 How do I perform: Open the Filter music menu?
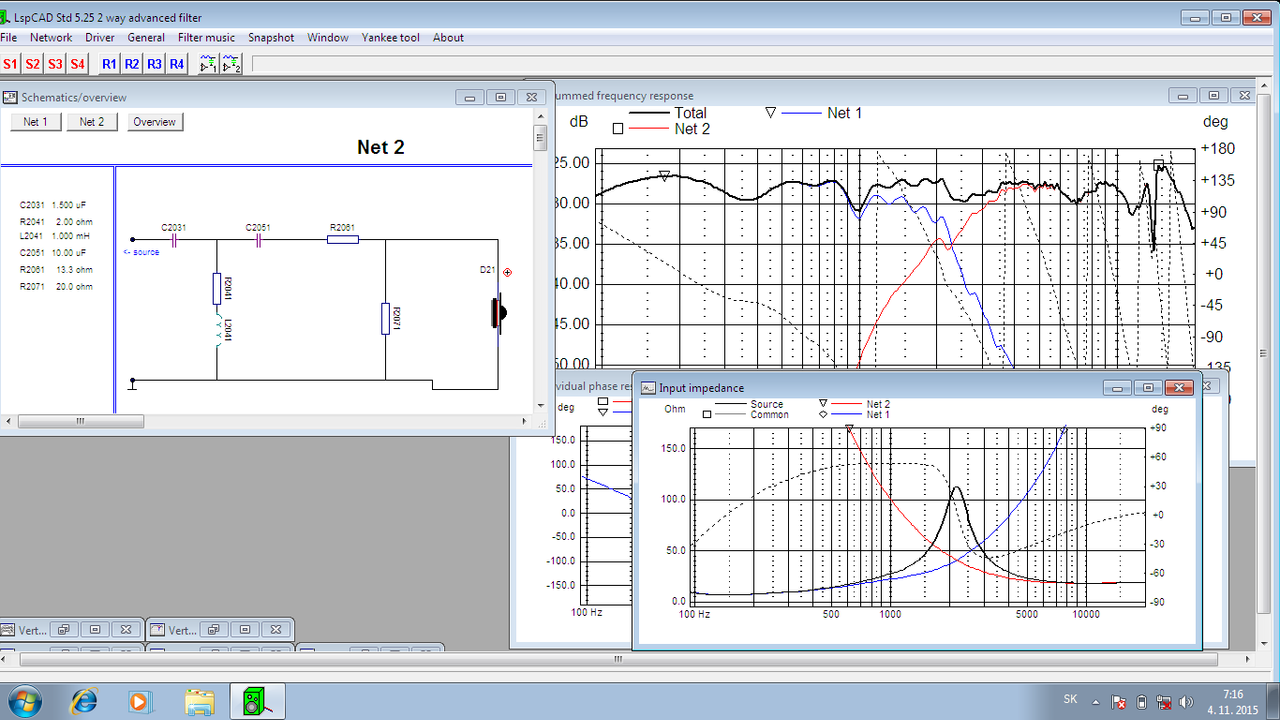click(207, 38)
